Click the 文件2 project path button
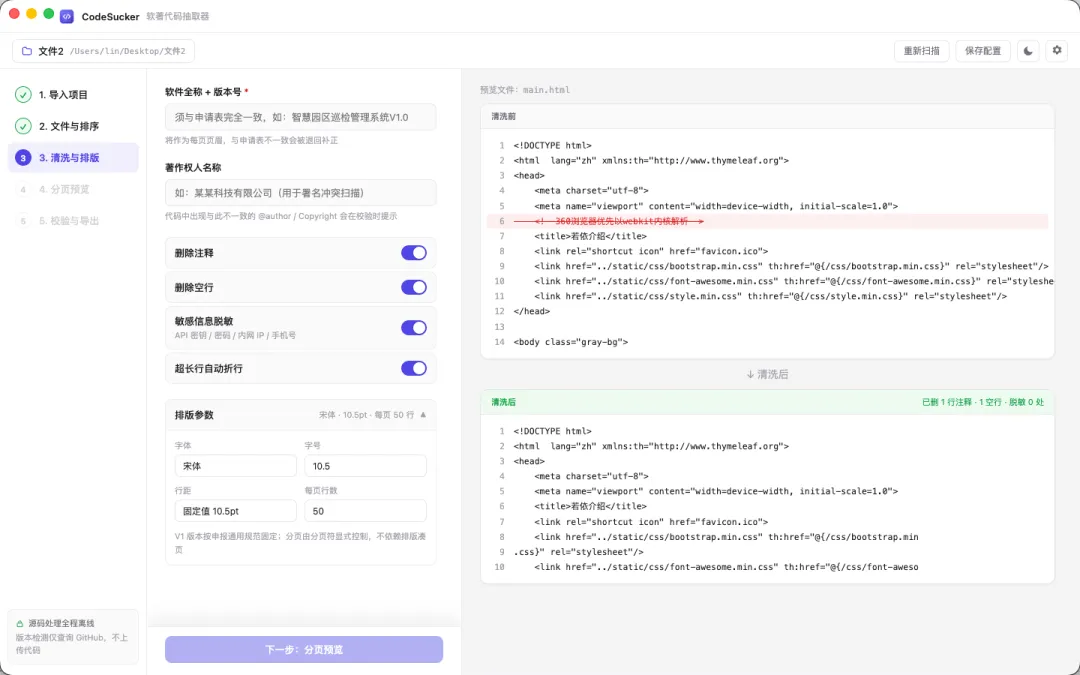This screenshot has width=1080, height=675. coord(103,51)
